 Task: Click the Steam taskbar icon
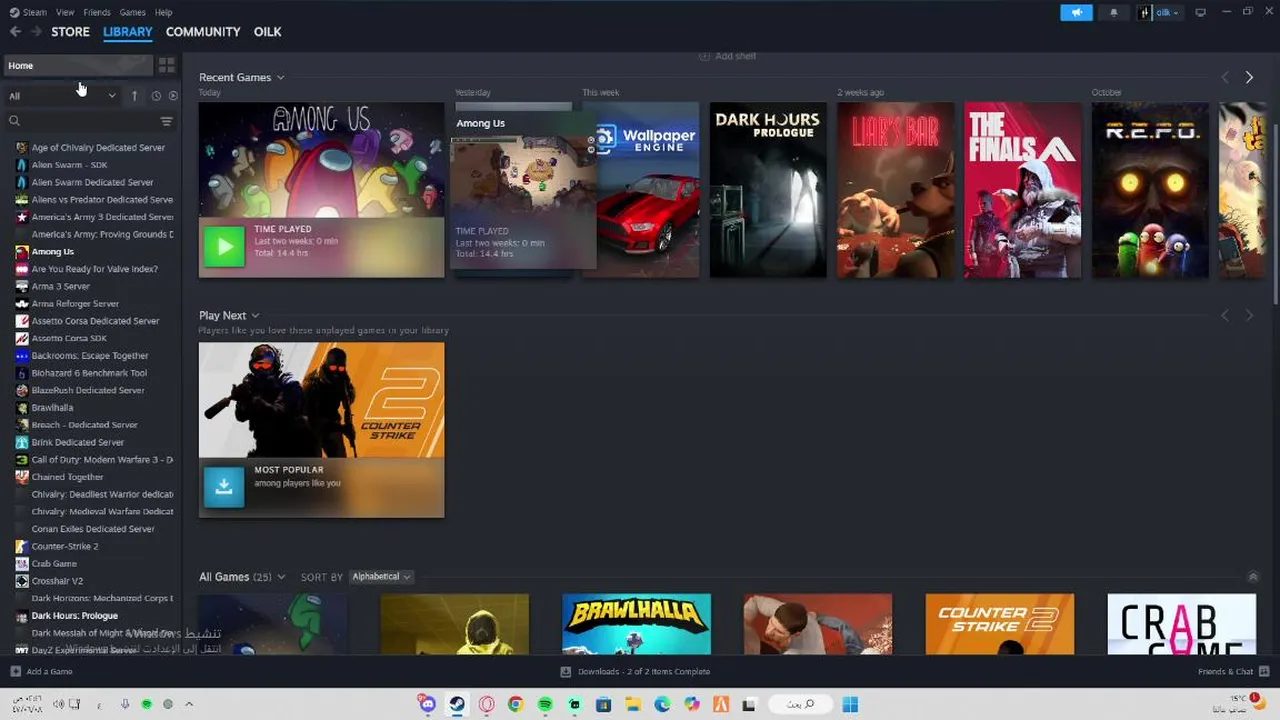click(x=457, y=704)
